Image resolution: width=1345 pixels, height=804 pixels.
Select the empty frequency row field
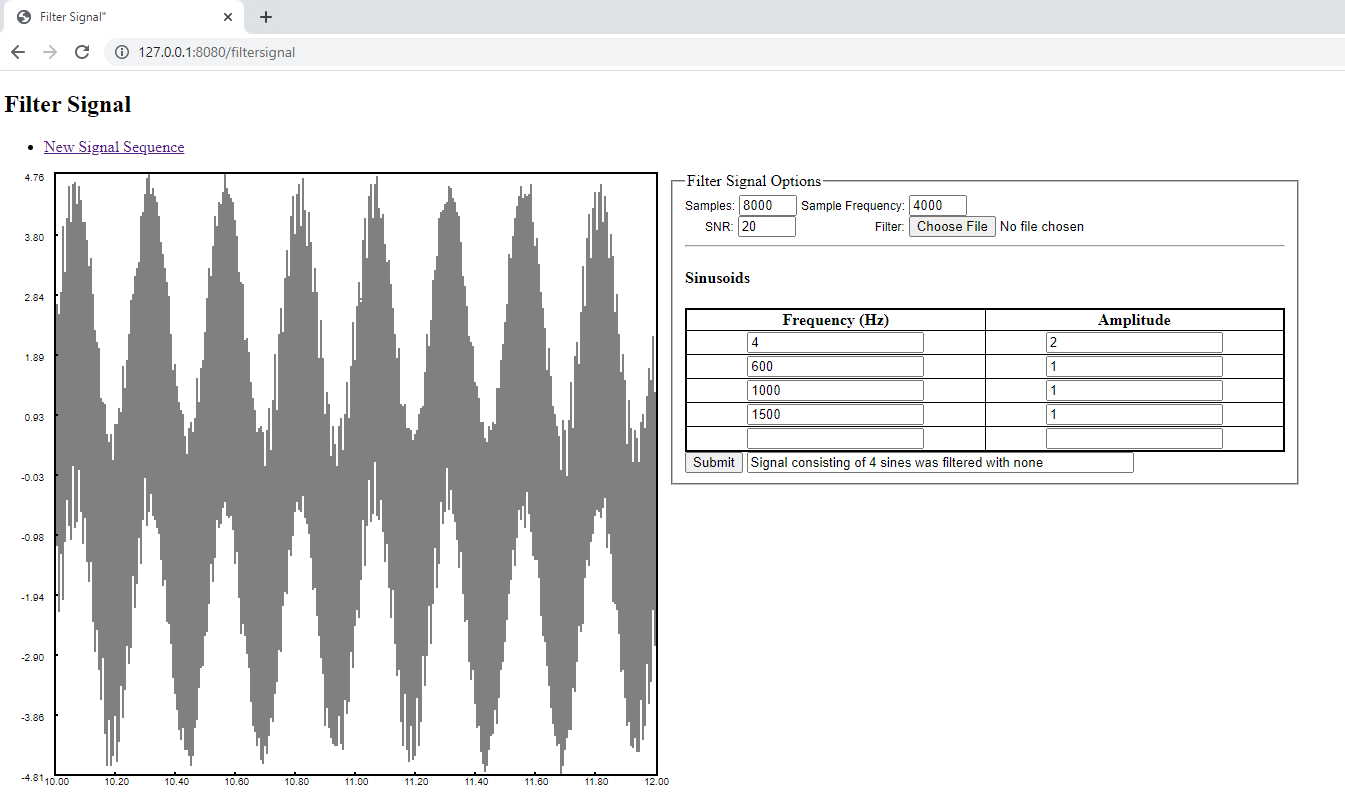tap(834, 437)
